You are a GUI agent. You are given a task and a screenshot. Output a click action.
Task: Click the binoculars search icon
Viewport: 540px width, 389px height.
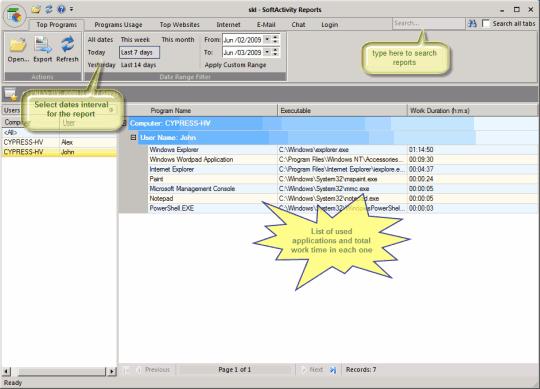pos(472,23)
